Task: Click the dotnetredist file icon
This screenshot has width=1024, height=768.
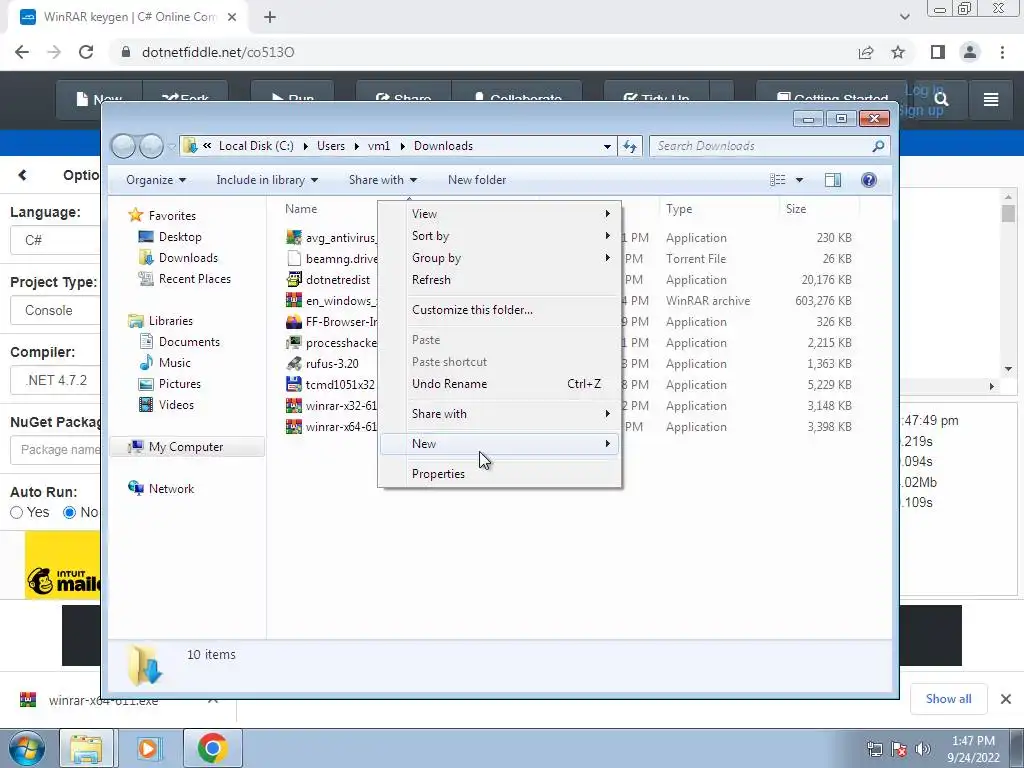Action: [294, 280]
